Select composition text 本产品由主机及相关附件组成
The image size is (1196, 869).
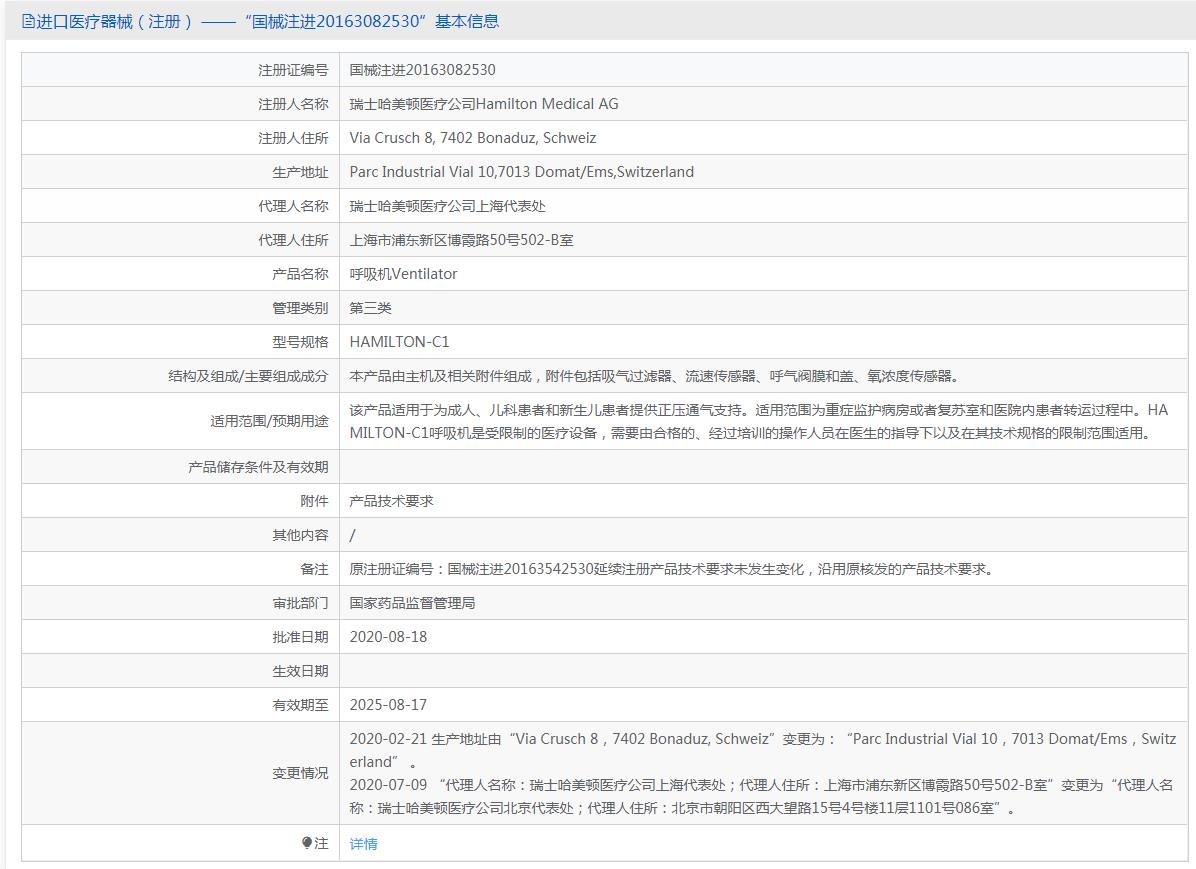[441, 376]
